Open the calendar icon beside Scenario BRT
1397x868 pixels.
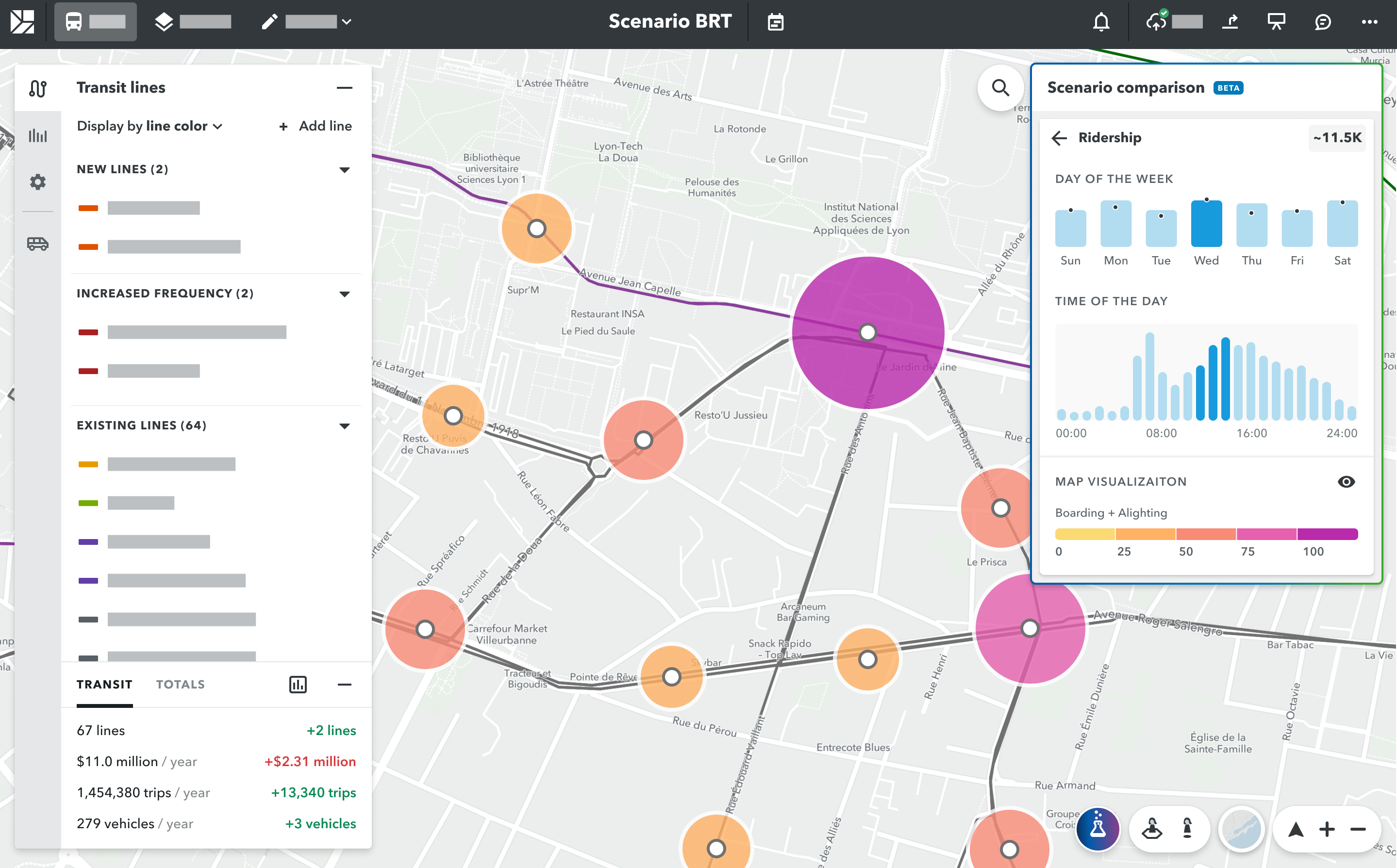point(775,22)
